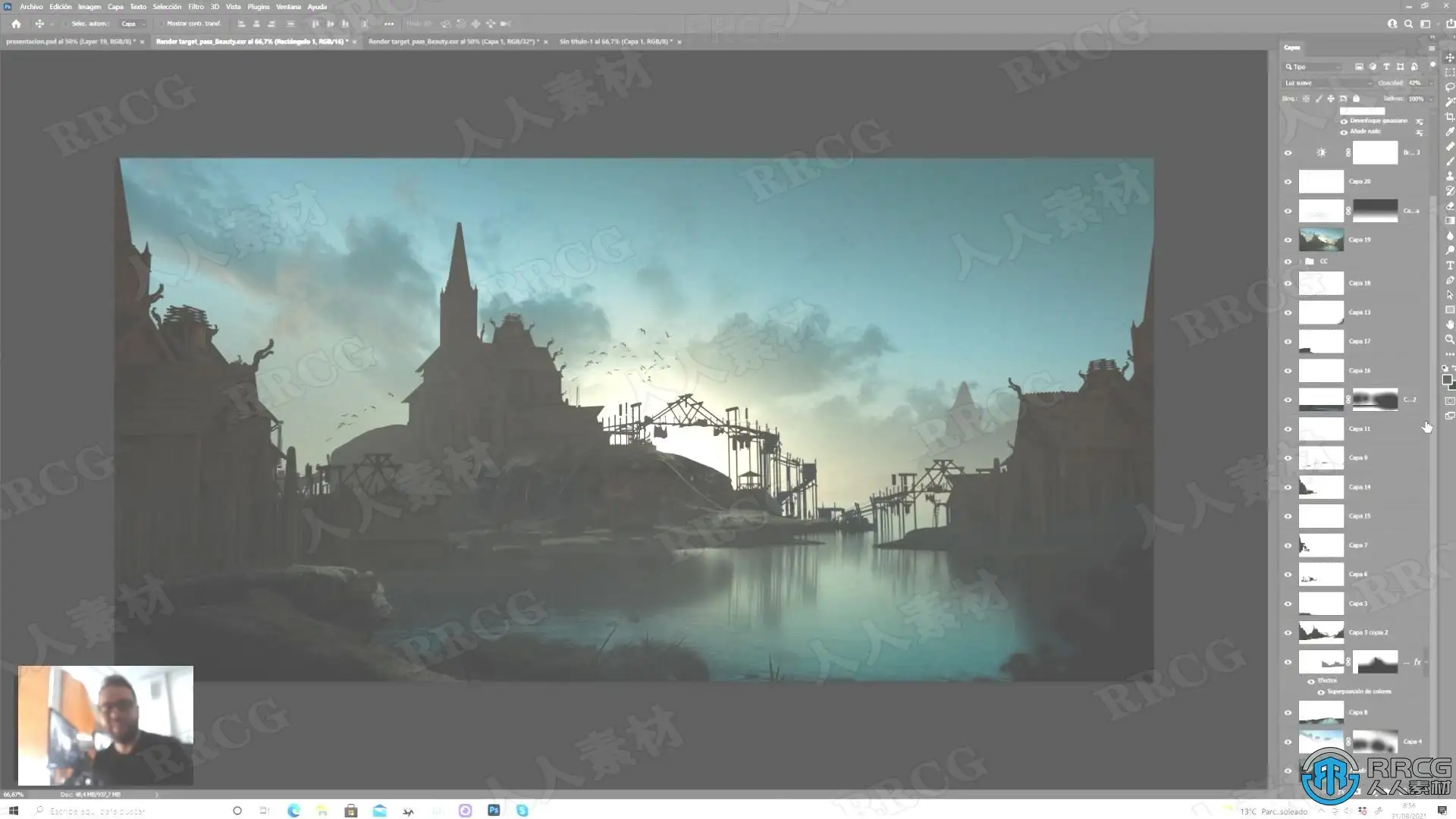Select the Rectangle shape tool
The height and width of the screenshot is (819, 1456).
pyautogui.click(x=1450, y=309)
